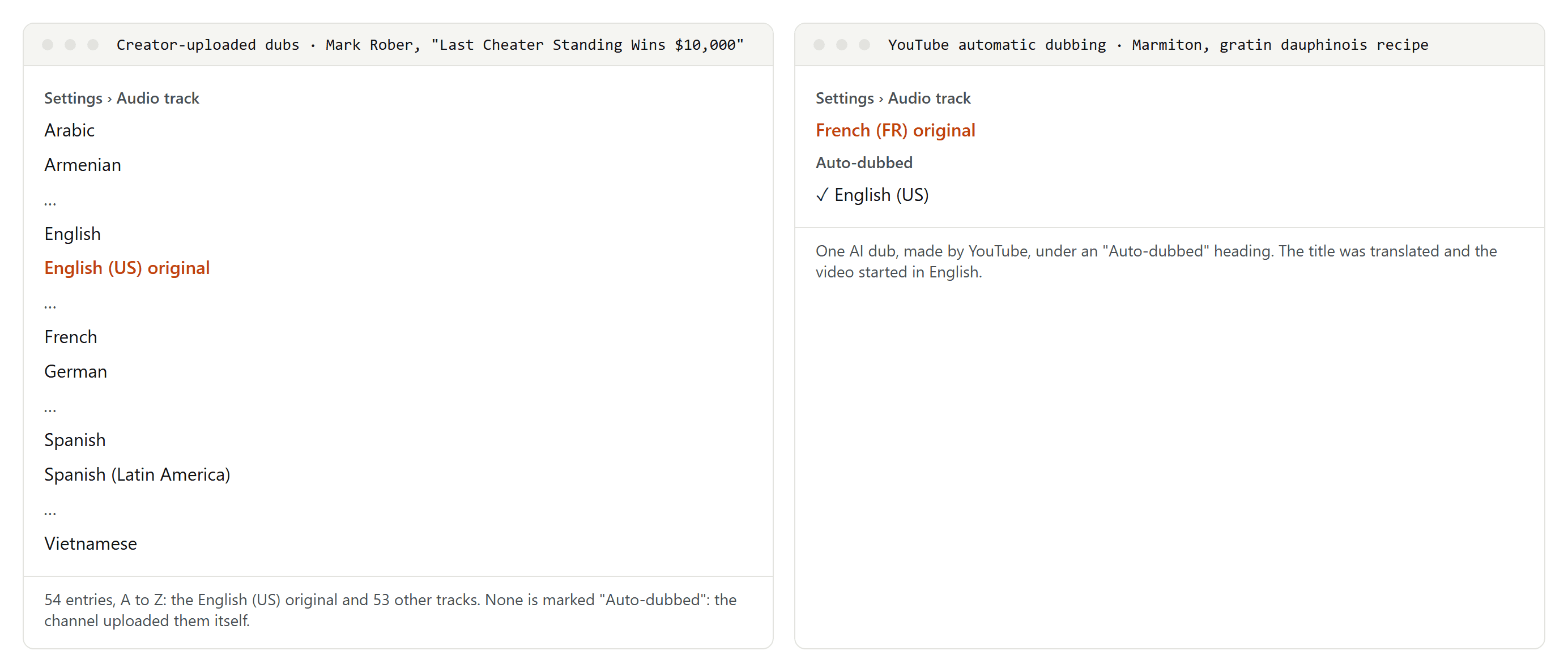
Task: Select the German audio track
Action: [x=75, y=371]
